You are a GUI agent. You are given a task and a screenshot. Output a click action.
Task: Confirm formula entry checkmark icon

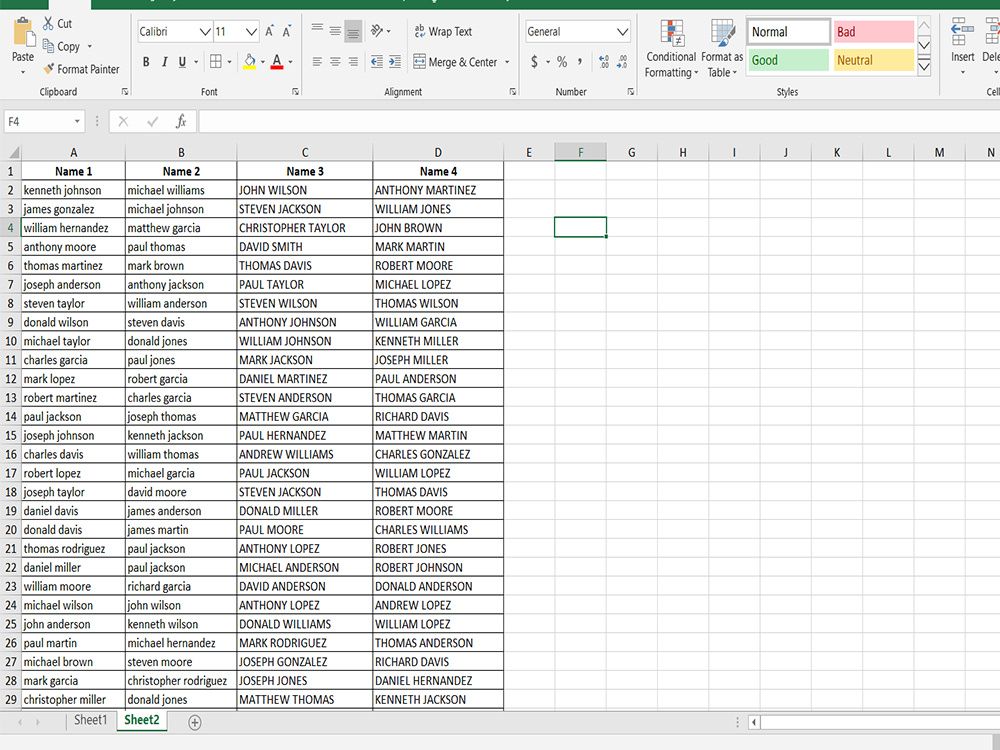pos(152,121)
